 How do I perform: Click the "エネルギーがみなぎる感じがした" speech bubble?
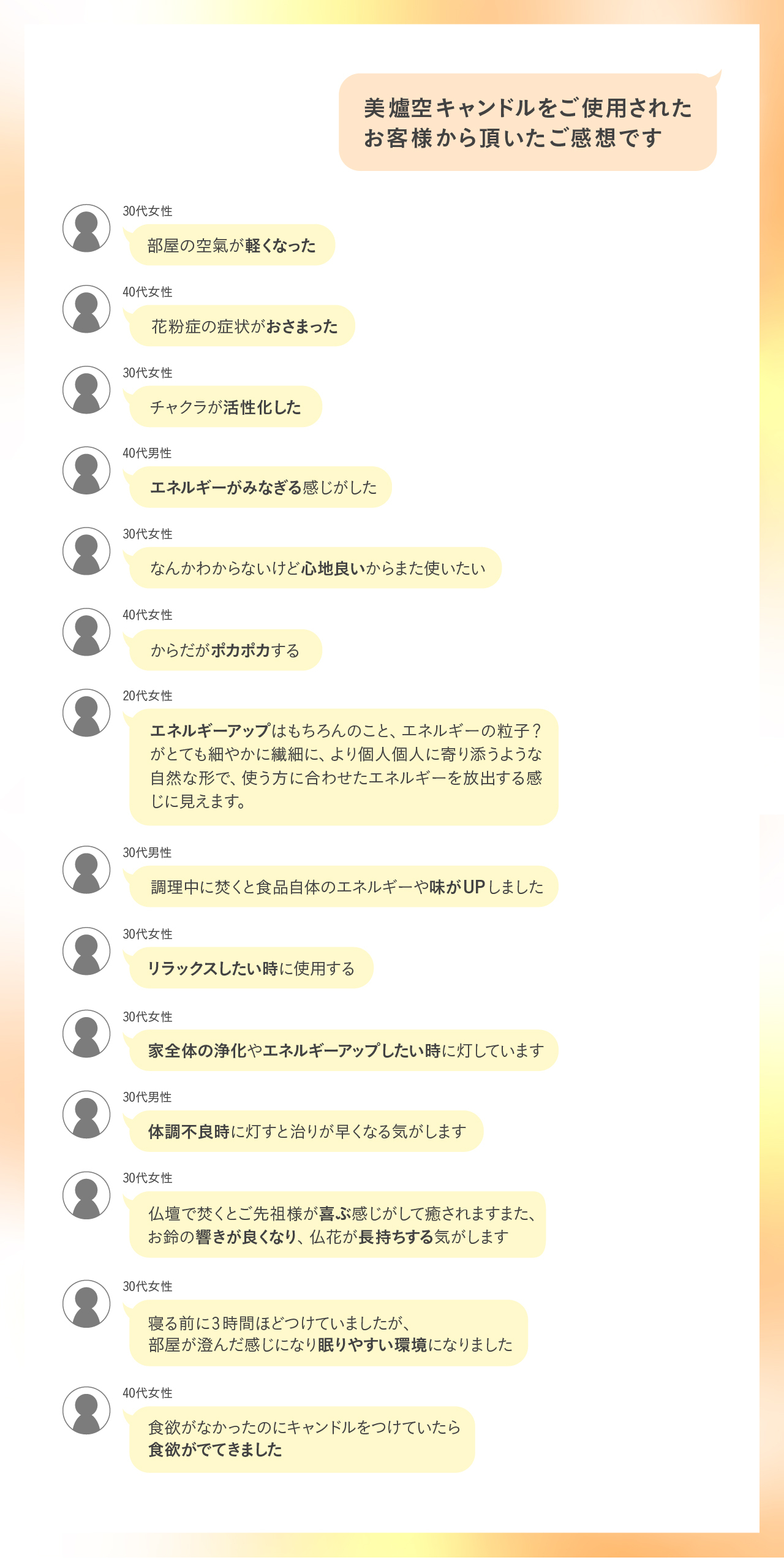pyautogui.click(x=260, y=487)
